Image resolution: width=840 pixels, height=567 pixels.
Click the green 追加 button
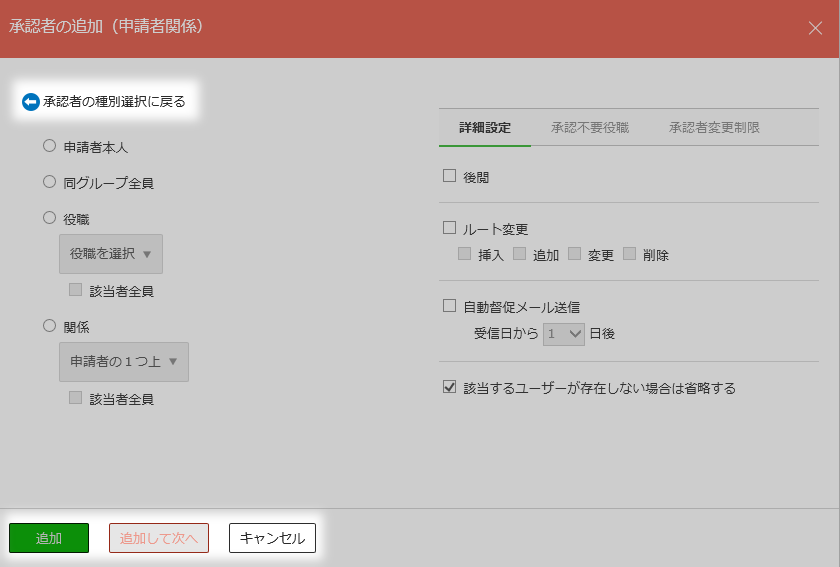[49, 538]
